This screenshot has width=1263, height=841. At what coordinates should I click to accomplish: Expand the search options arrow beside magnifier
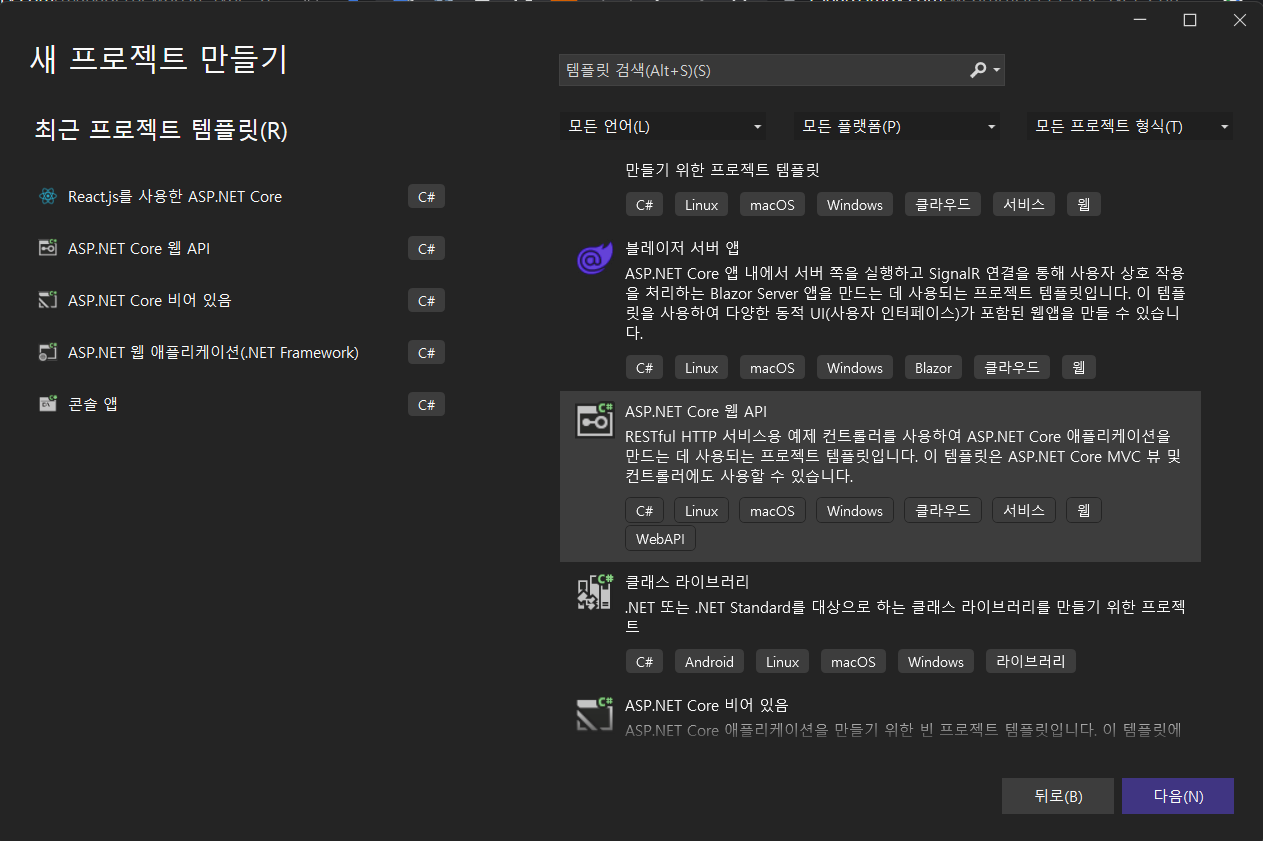tap(997, 71)
